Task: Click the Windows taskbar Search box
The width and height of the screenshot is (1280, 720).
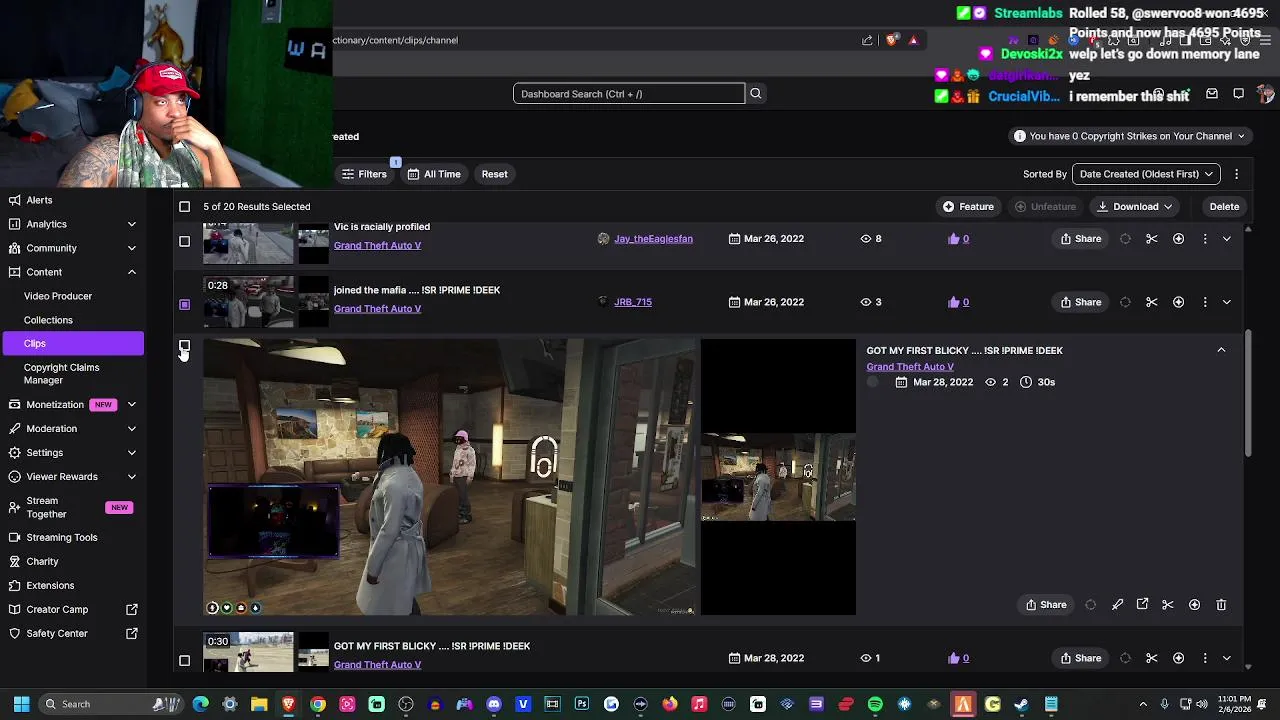Action: click(x=111, y=704)
